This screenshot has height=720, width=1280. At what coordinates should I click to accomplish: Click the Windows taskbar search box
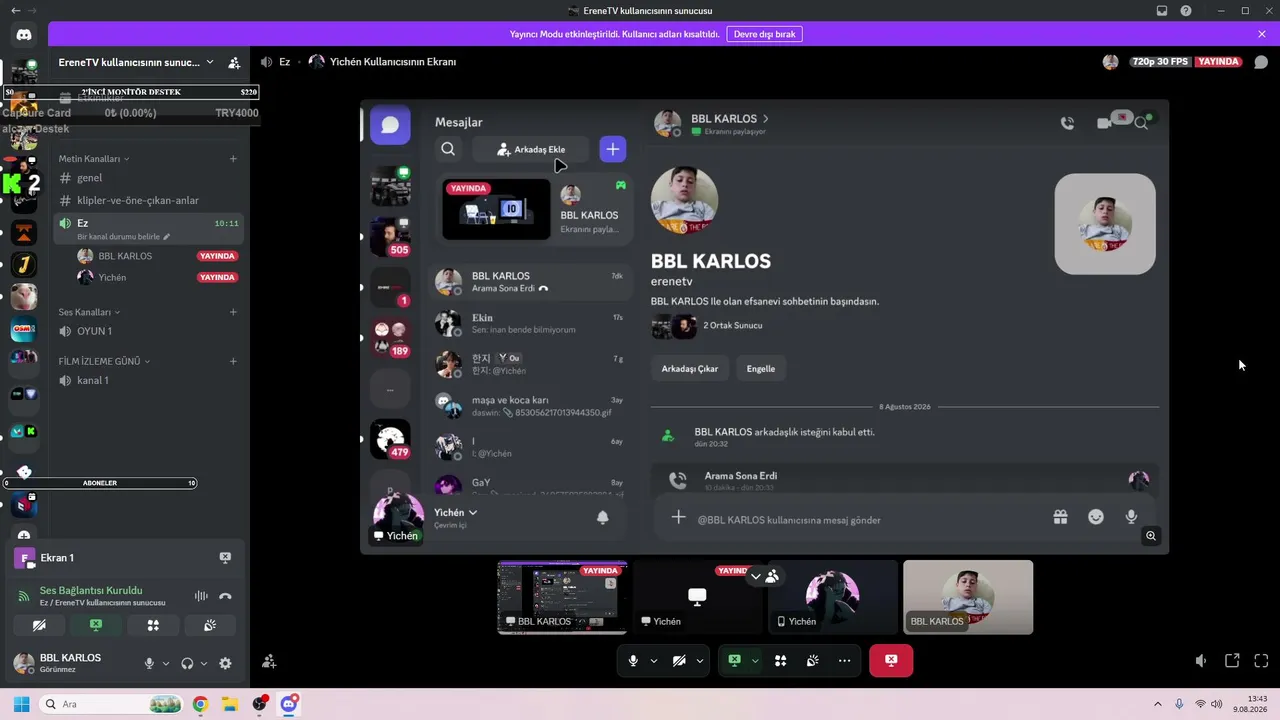(x=111, y=704)
